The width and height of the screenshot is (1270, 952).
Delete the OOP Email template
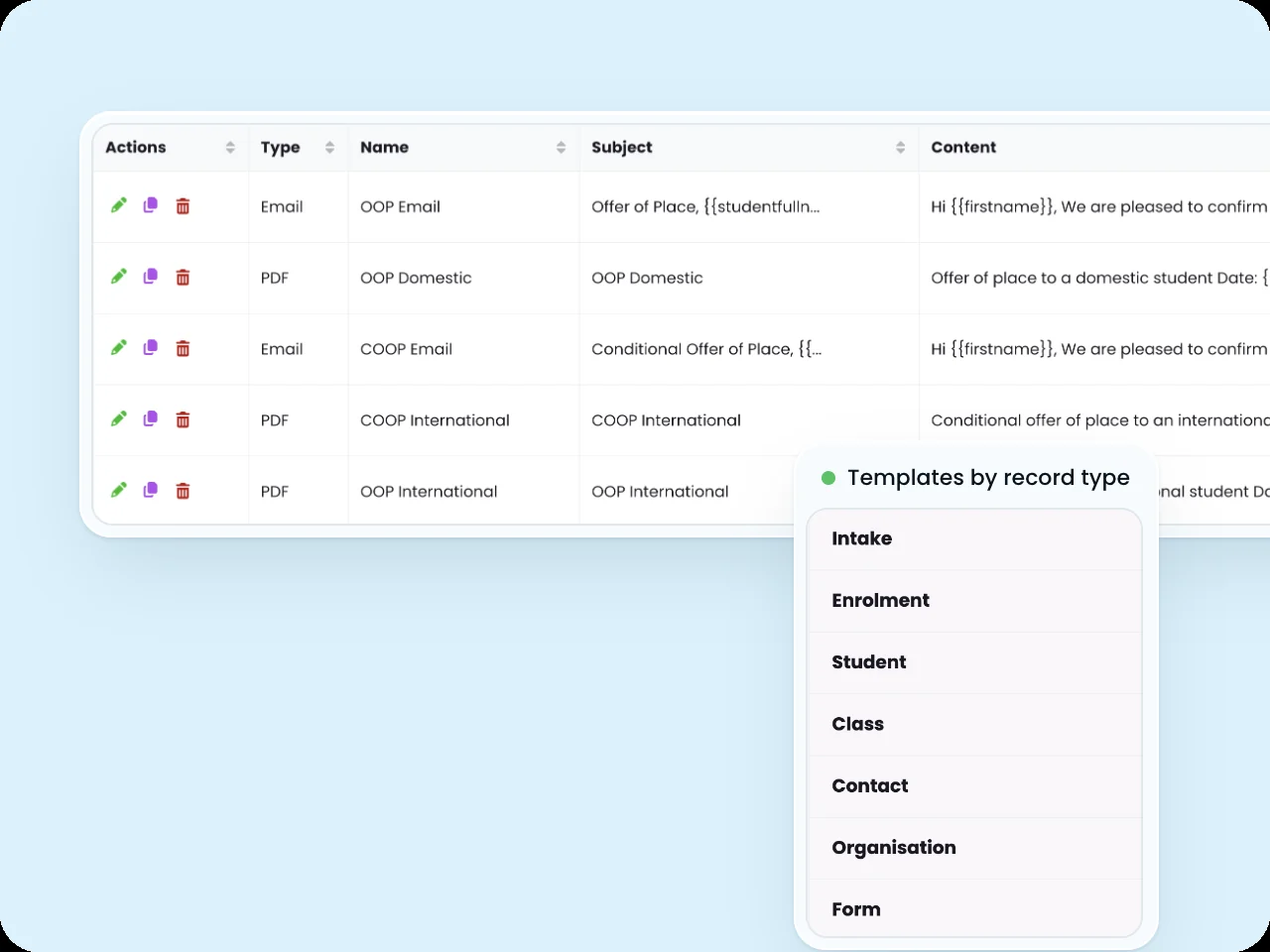pos(183,206)
